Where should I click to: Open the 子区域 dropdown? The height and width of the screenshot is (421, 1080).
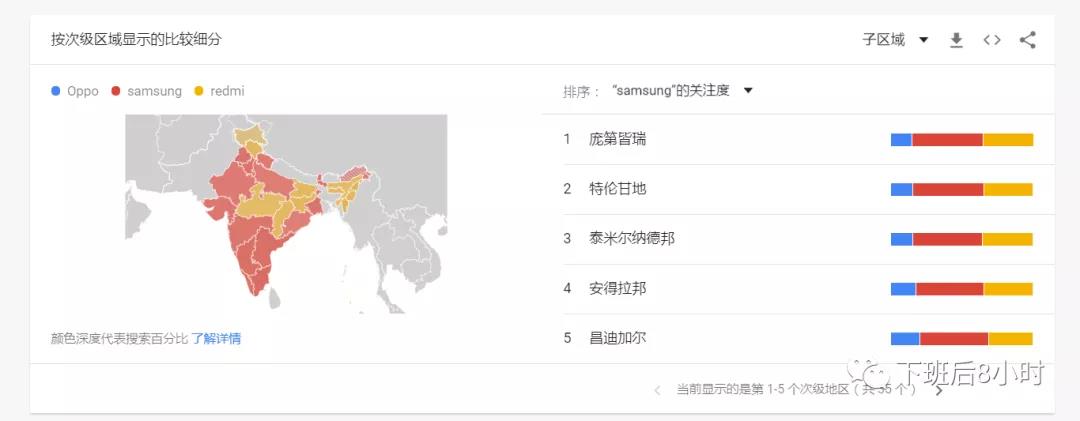click(895, 40)
